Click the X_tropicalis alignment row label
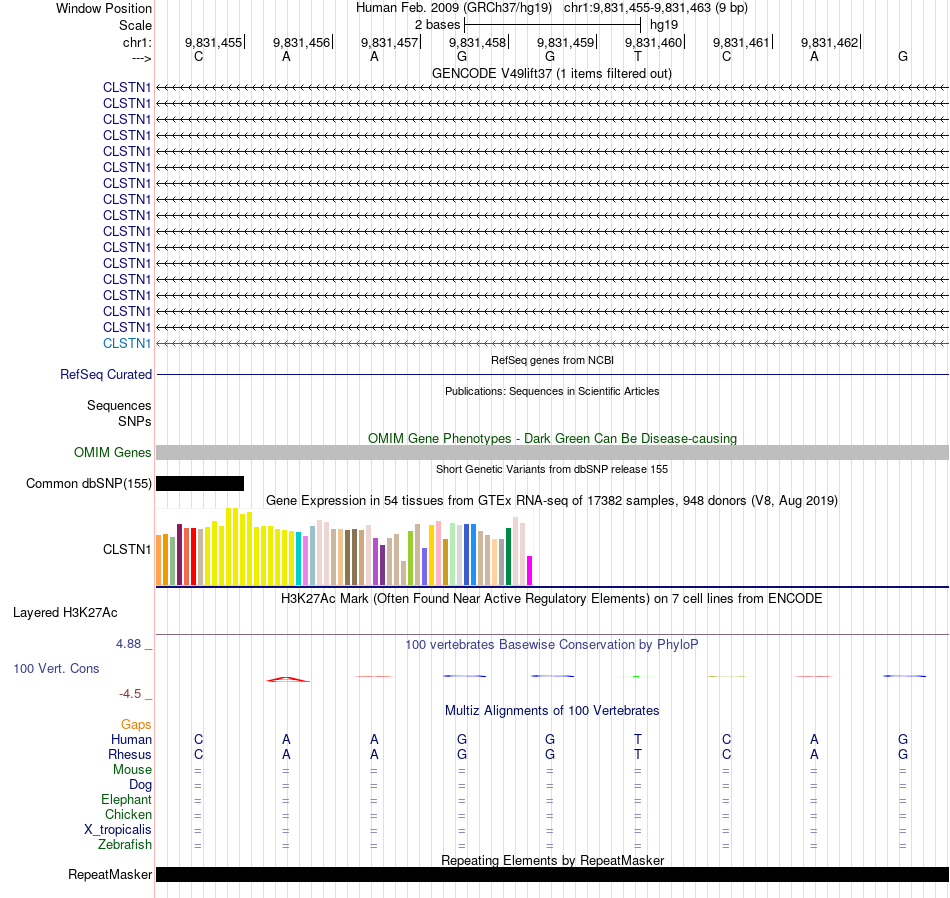 pos(118,830)
